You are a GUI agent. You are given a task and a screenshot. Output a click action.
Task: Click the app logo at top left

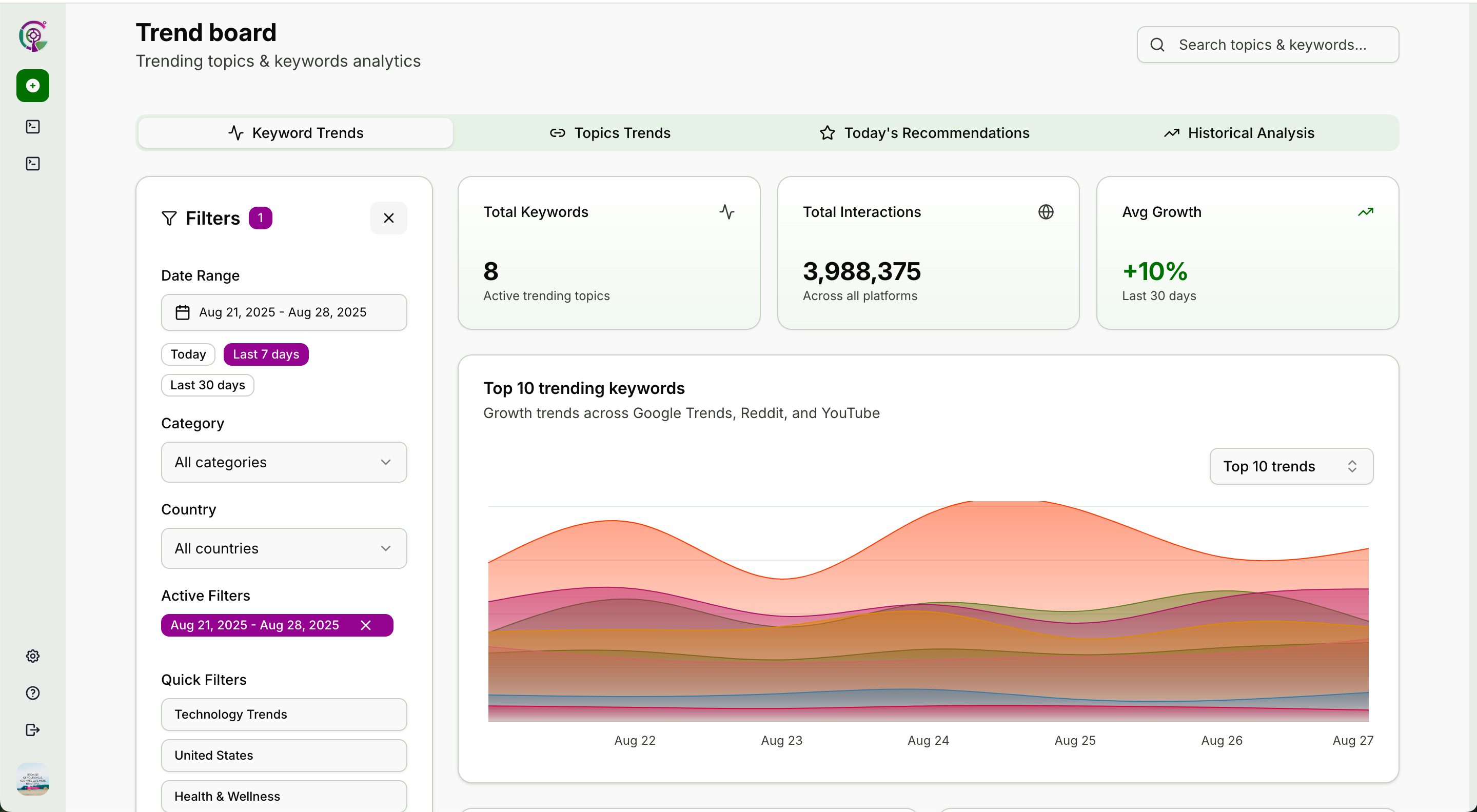[x=33, y=37]
